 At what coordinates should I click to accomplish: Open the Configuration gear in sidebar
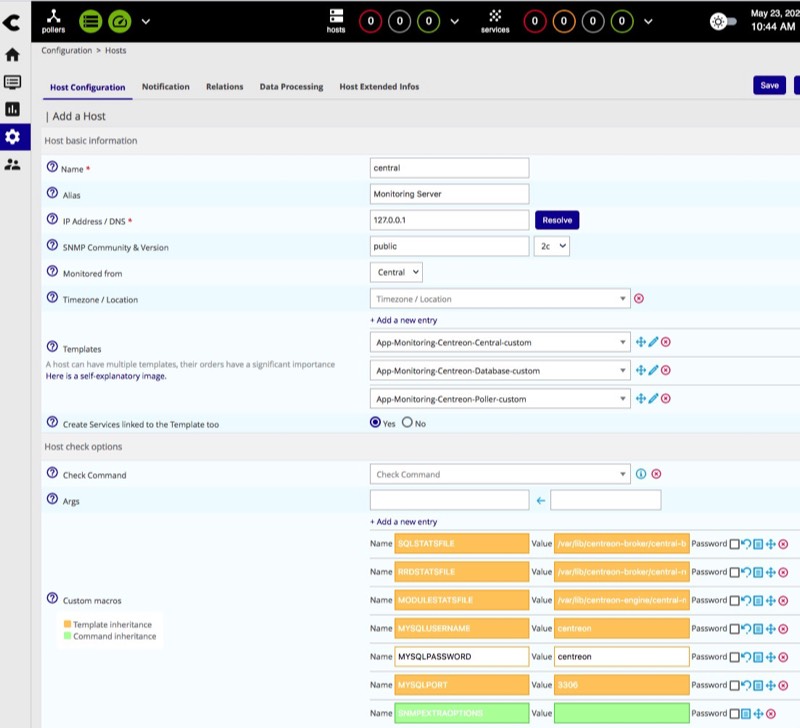tap(13, 137)
